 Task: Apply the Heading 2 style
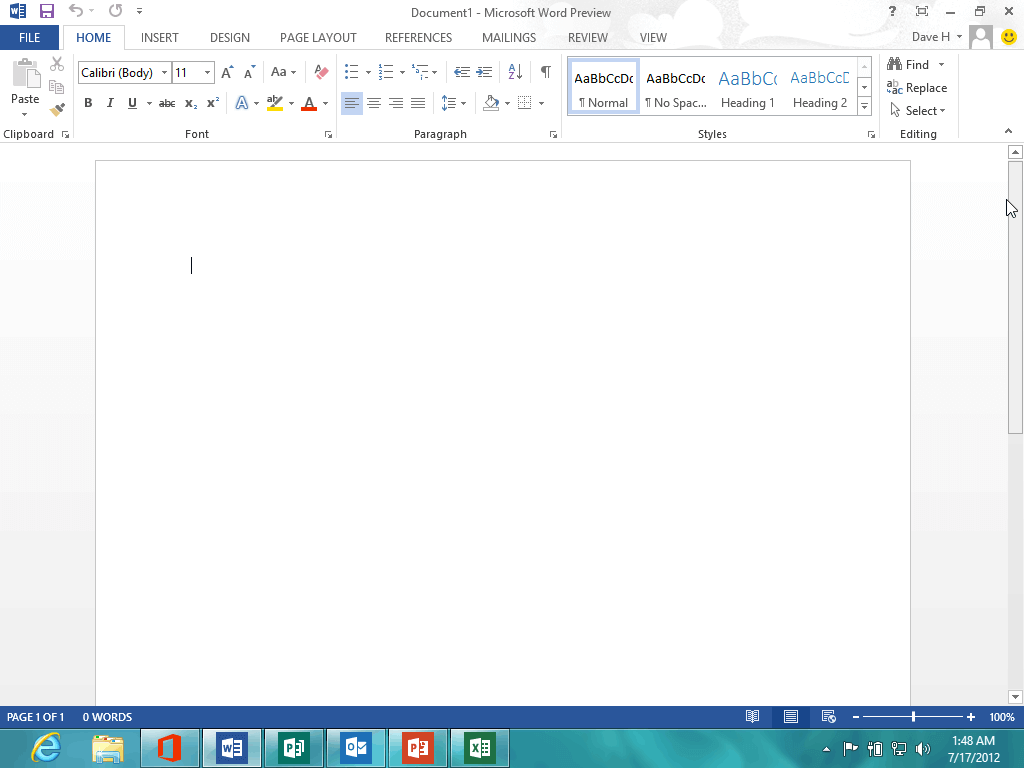[820, 87]
